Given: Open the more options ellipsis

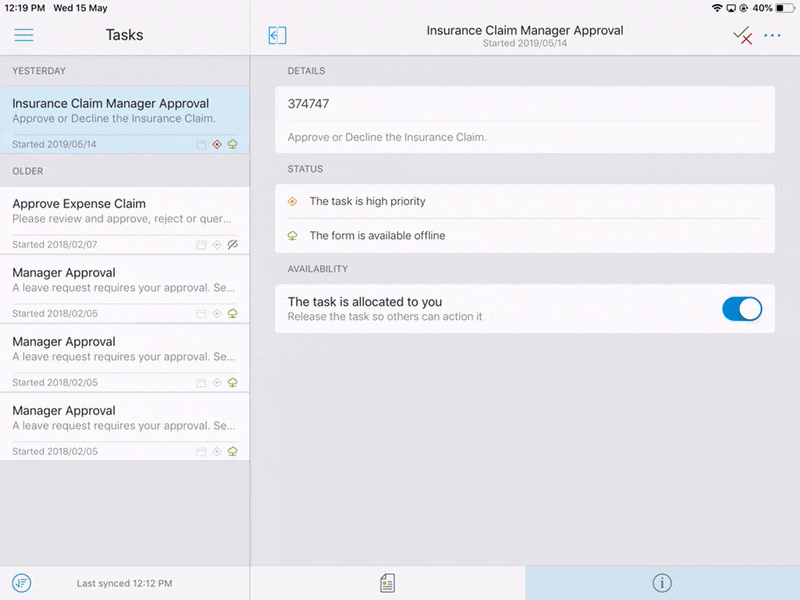Looking at the screenshot, I should (x=772, y=35).
